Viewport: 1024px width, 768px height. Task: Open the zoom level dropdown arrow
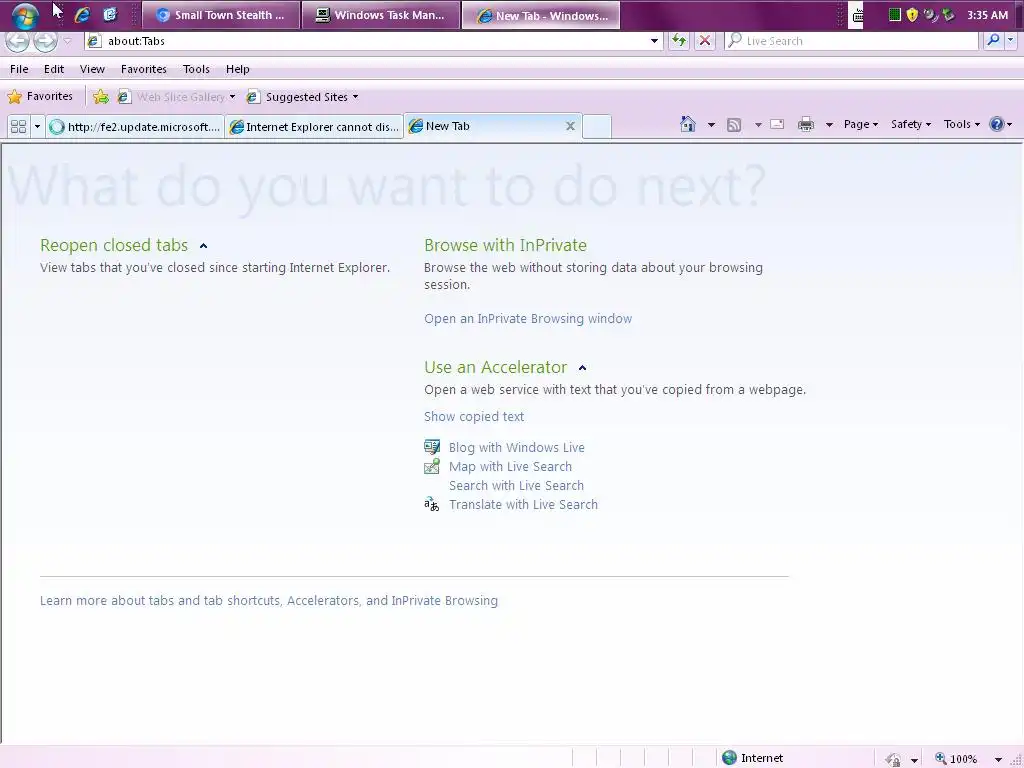point(998,760)
